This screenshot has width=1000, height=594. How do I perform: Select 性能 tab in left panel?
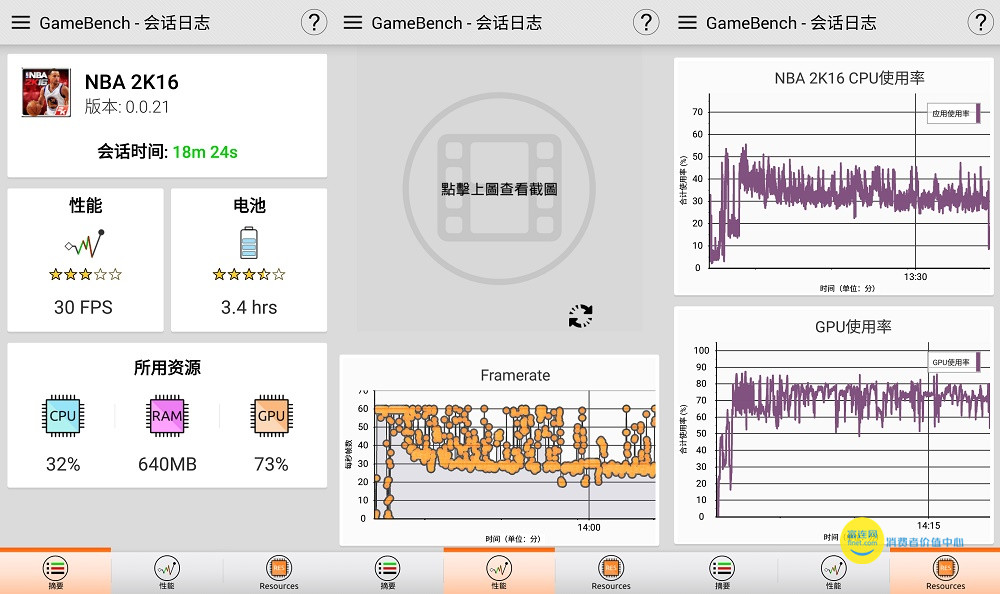pyautogui.click(x=166, y=572)
